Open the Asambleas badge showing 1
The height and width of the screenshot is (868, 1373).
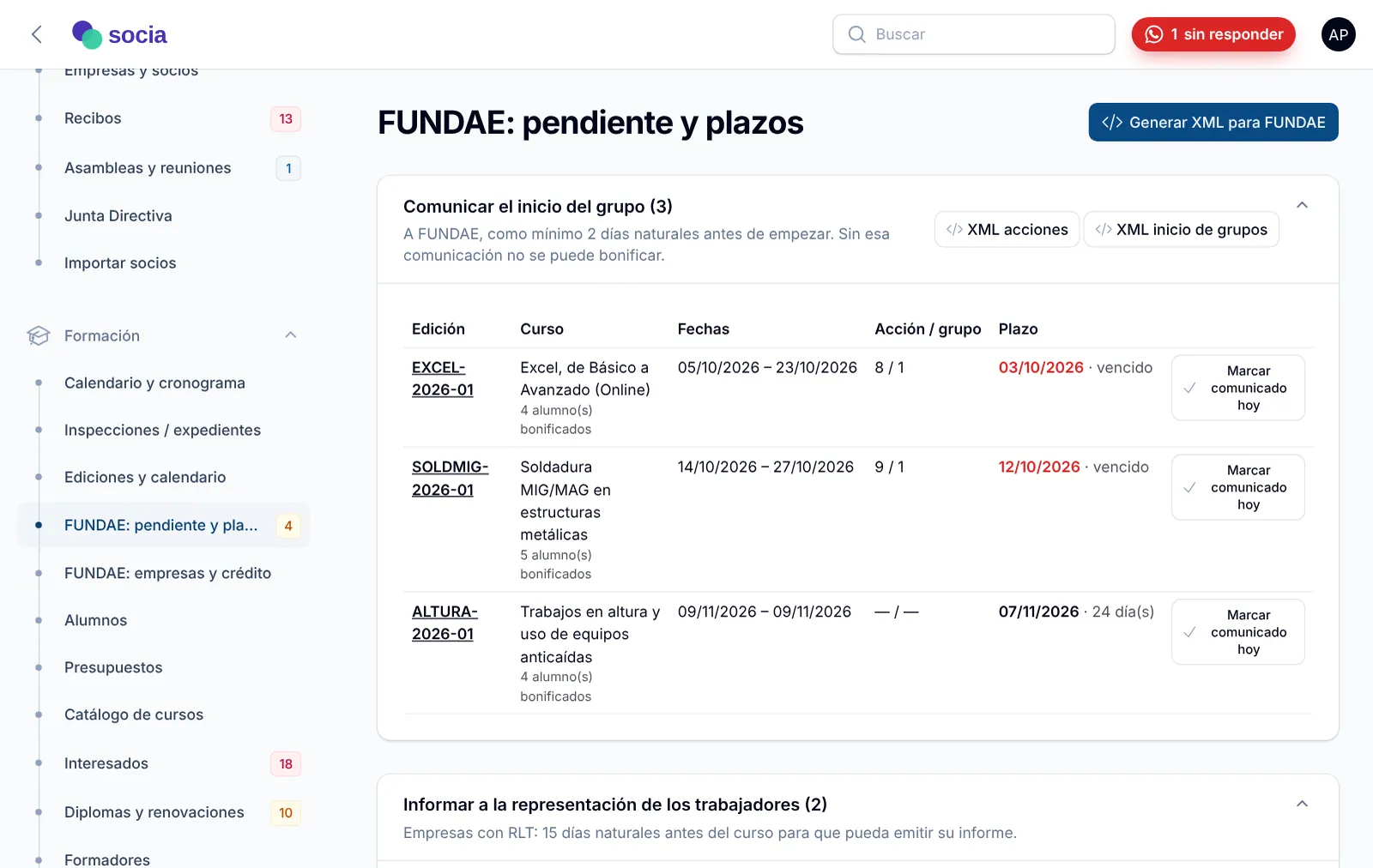point(288,168)
